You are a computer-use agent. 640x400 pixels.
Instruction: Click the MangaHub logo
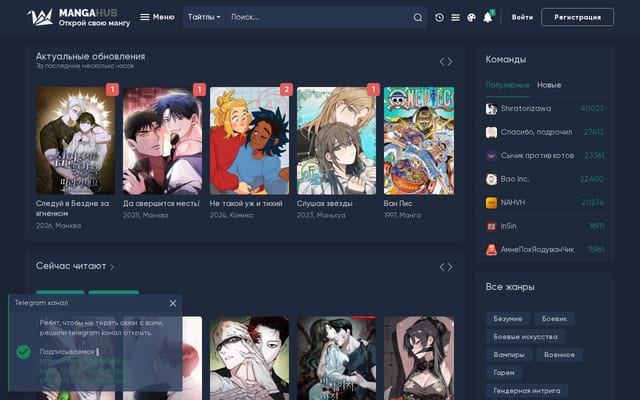point(78,17)
